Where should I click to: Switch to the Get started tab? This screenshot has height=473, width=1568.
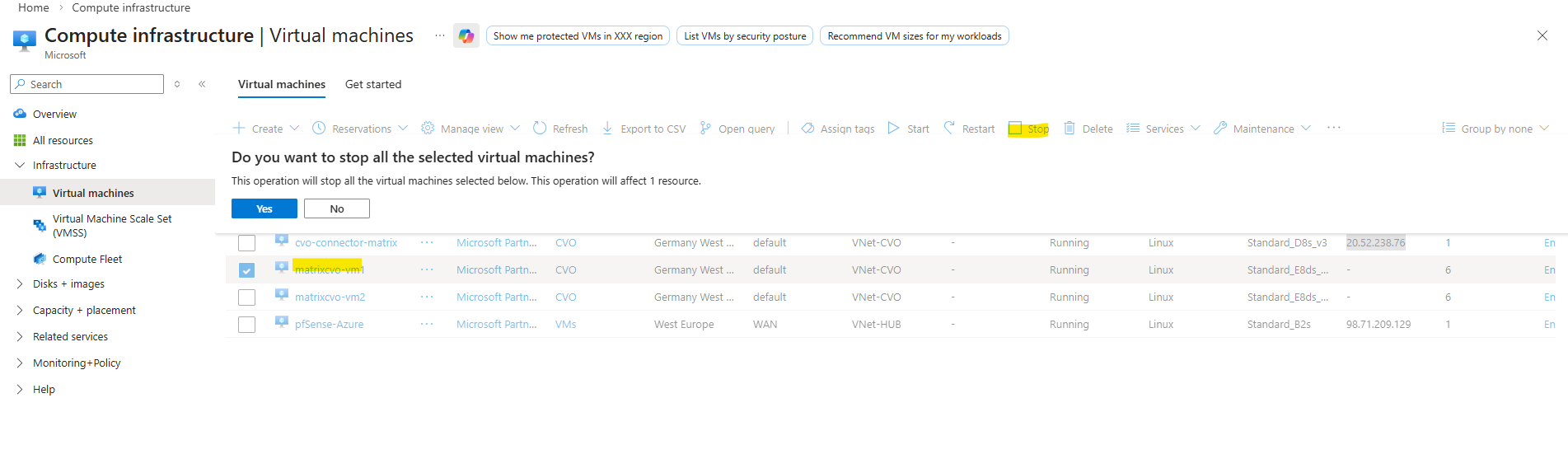373,84
